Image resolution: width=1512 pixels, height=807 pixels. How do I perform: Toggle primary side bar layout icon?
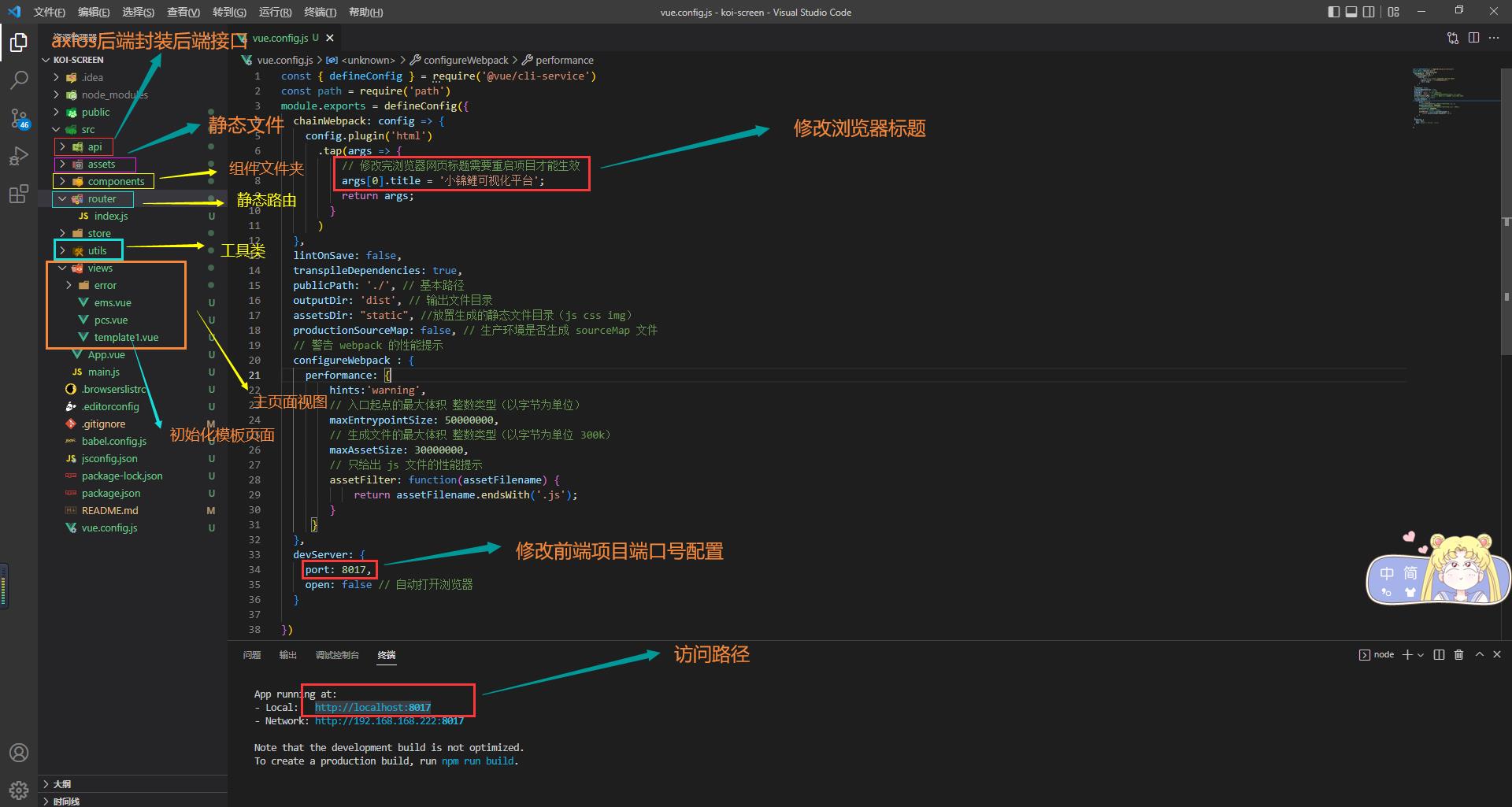click(x=1333, y=12)
